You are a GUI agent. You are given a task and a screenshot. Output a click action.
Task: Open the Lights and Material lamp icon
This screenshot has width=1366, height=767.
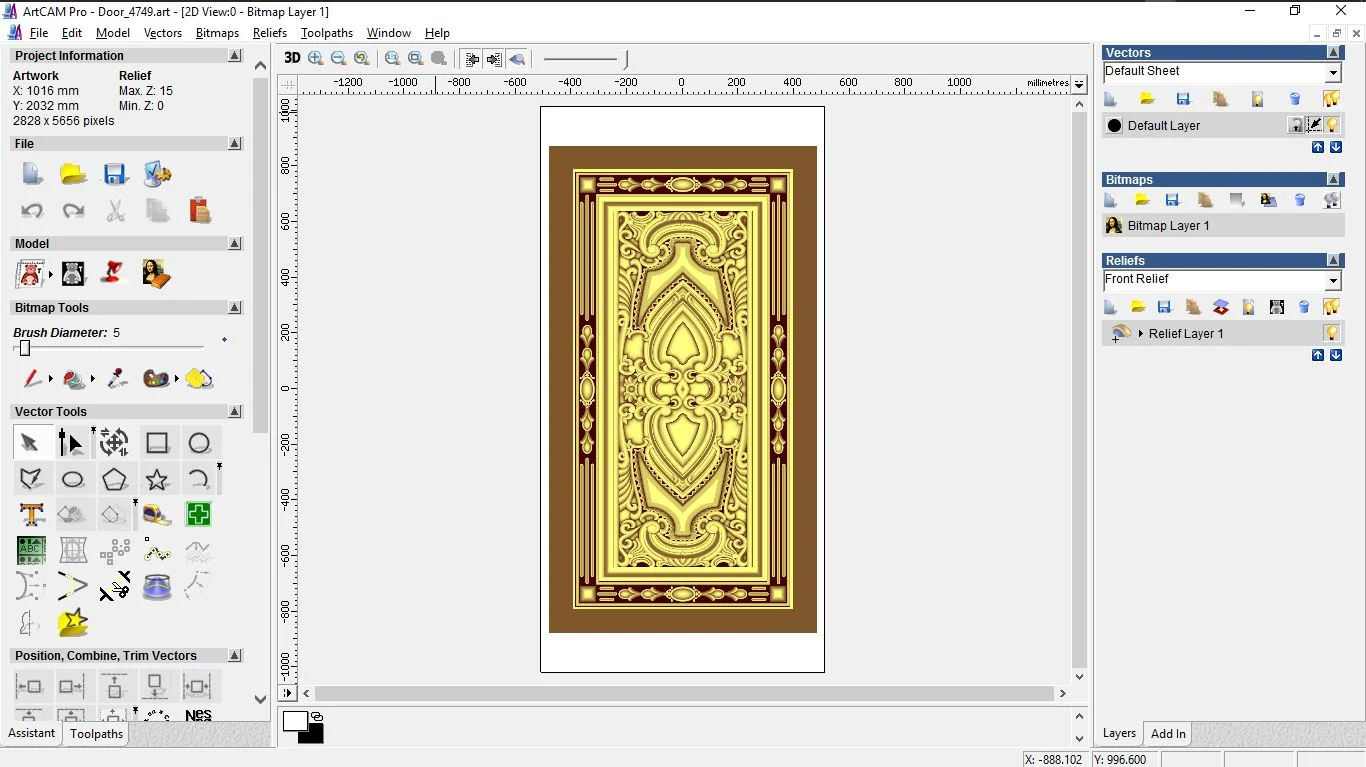114,273
